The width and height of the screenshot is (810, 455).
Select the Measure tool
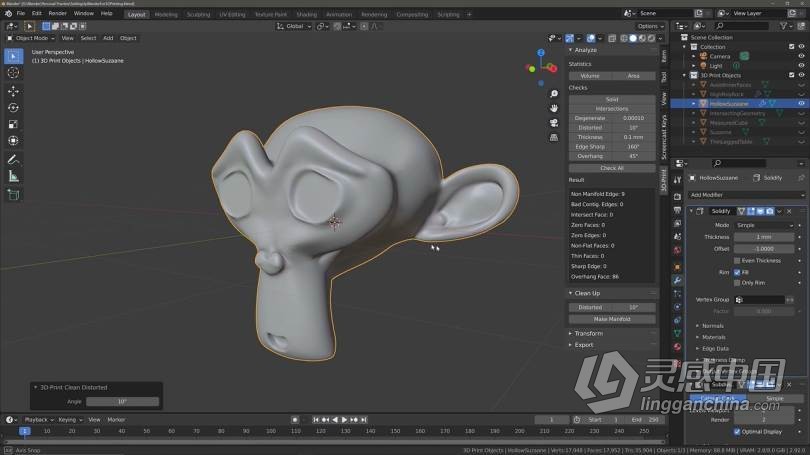point(13,177)
